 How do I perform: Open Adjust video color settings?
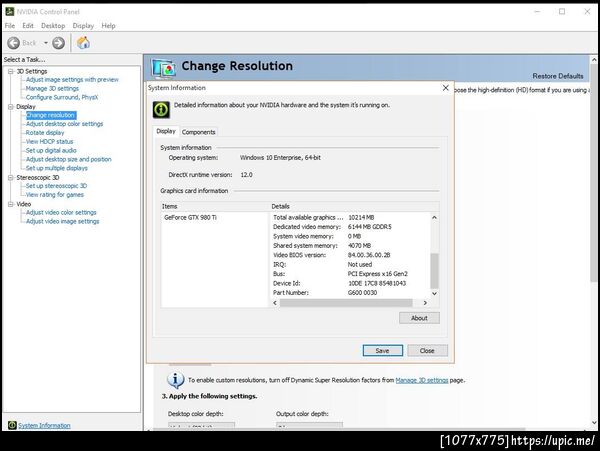(x=61, y=212)
